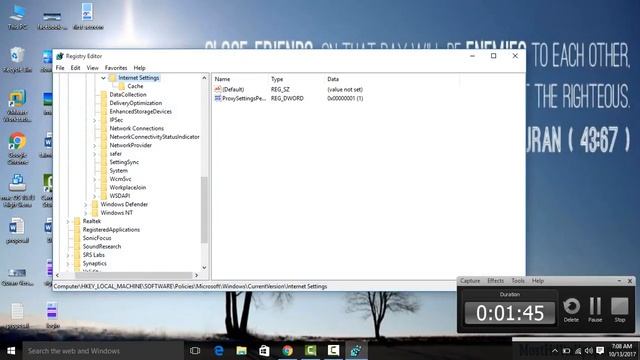Click the 0x00000001 (1) data cell
The width and height of the screenshot is (640, 360).
point(345,98)
